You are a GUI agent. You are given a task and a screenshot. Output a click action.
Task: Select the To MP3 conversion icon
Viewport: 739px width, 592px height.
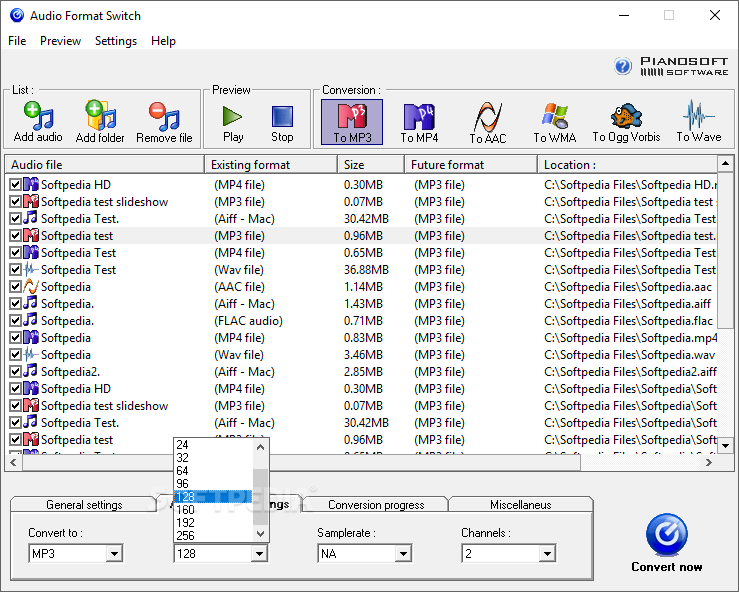pos(352,122)
